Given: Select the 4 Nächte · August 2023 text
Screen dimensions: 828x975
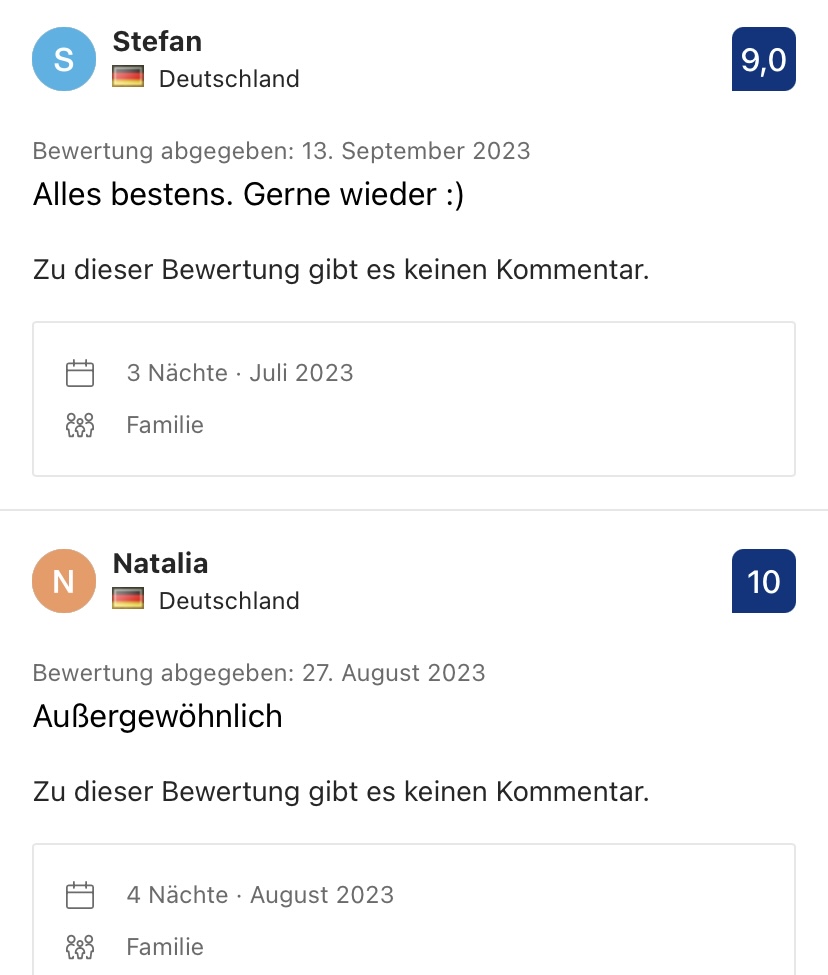Looking at the screenshot, I should pyautogui.click(x=260, y=895).
